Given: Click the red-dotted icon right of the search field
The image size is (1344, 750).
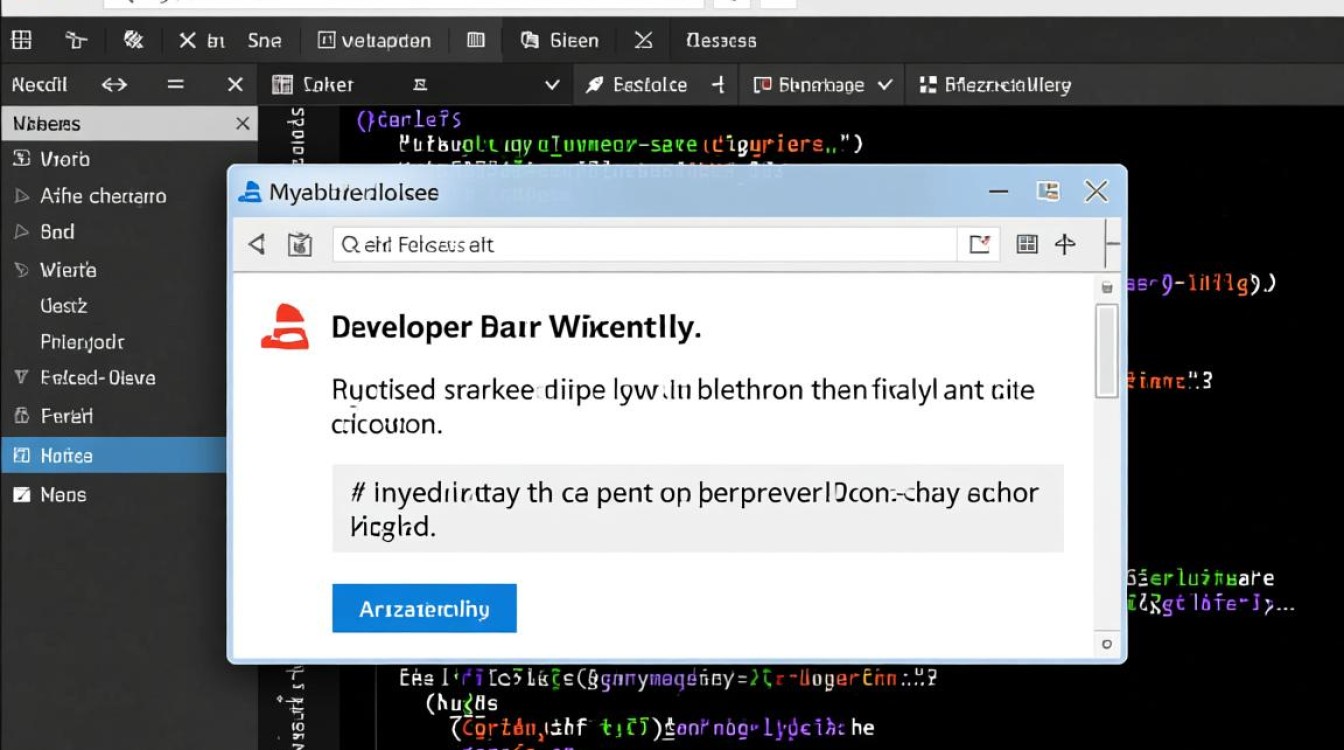Looking at the screenshot, I should click(x=979, y=244).
